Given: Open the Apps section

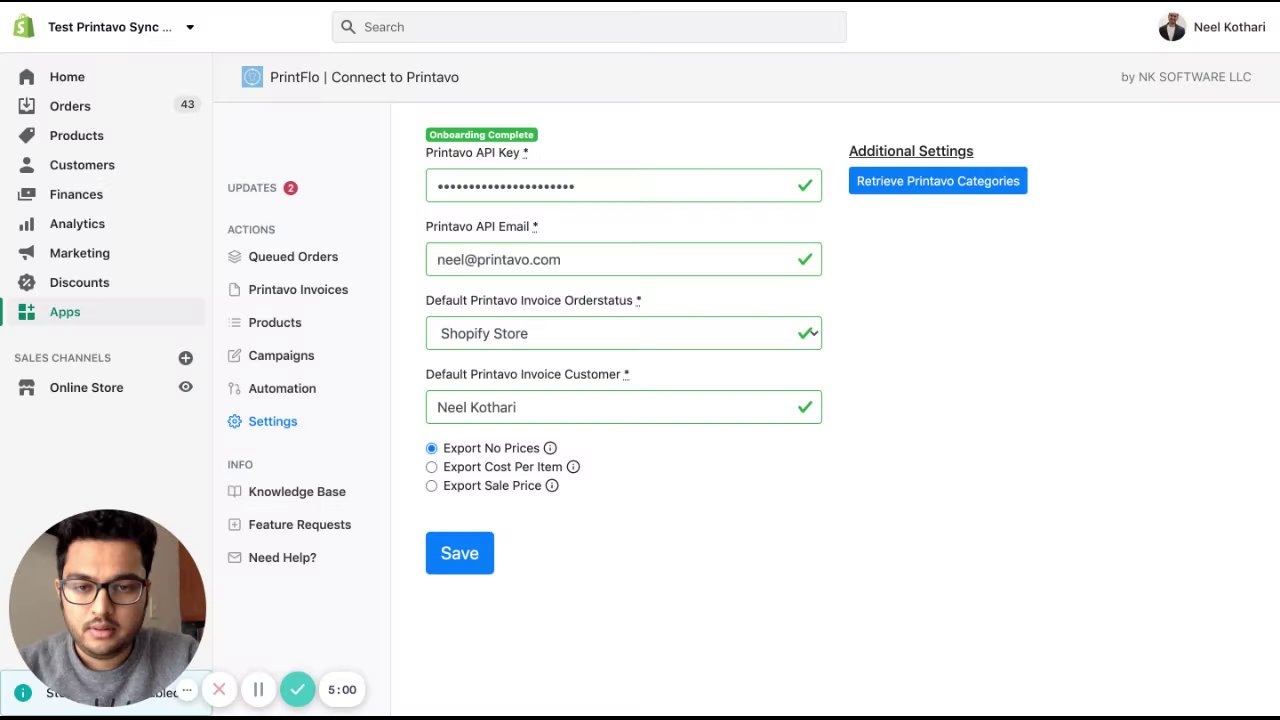Looking at the screenshot, I should [65, 312].
